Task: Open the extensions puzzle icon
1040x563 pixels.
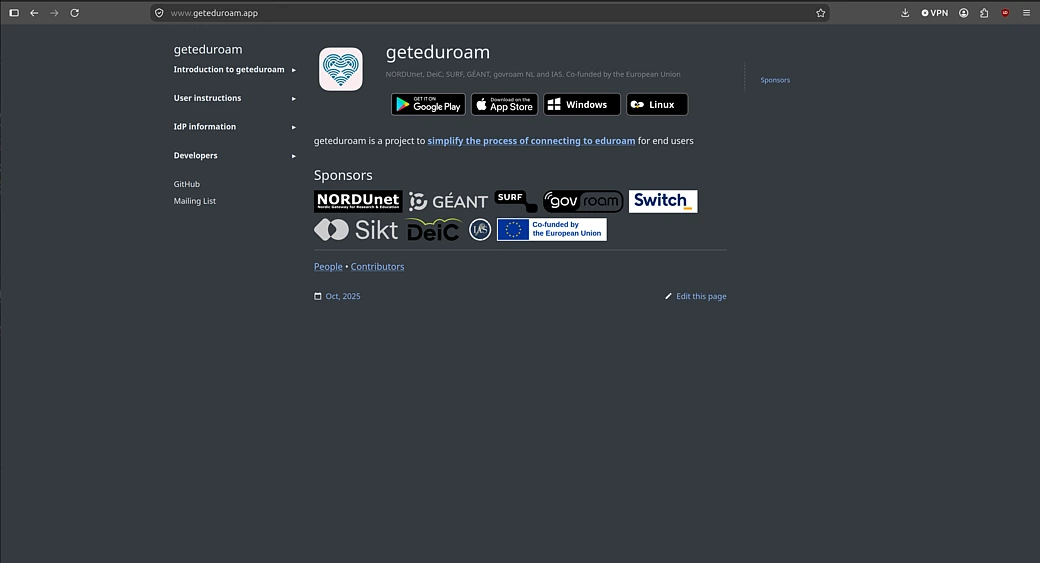Action: click(x=984, y=13)
